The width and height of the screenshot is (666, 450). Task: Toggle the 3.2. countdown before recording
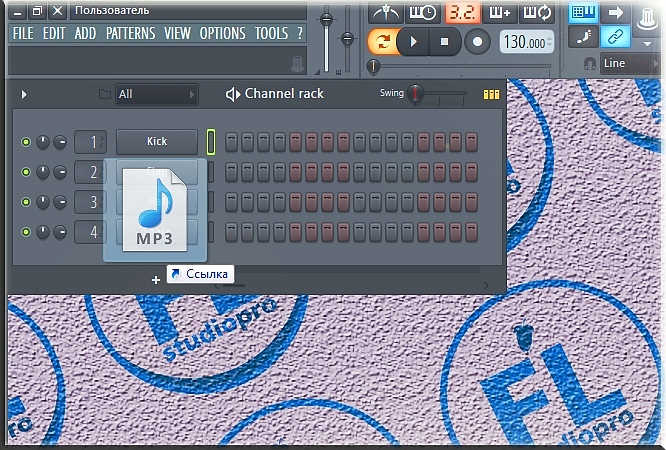pos(459,13)
